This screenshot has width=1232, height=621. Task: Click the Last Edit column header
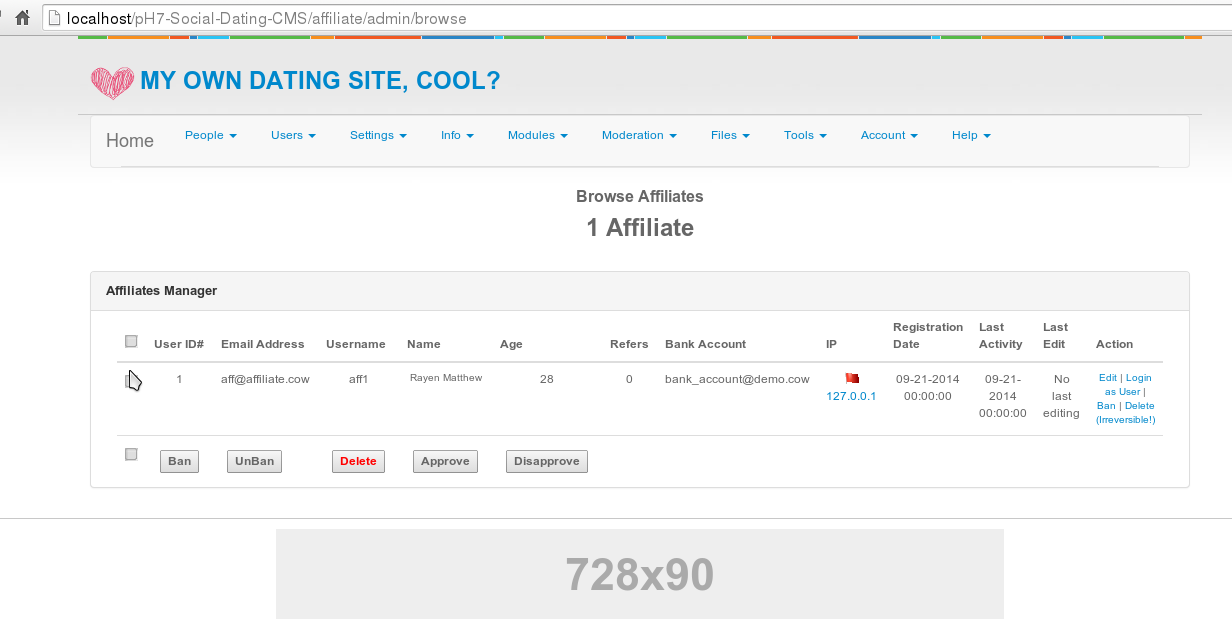[x=1055, y=335]
